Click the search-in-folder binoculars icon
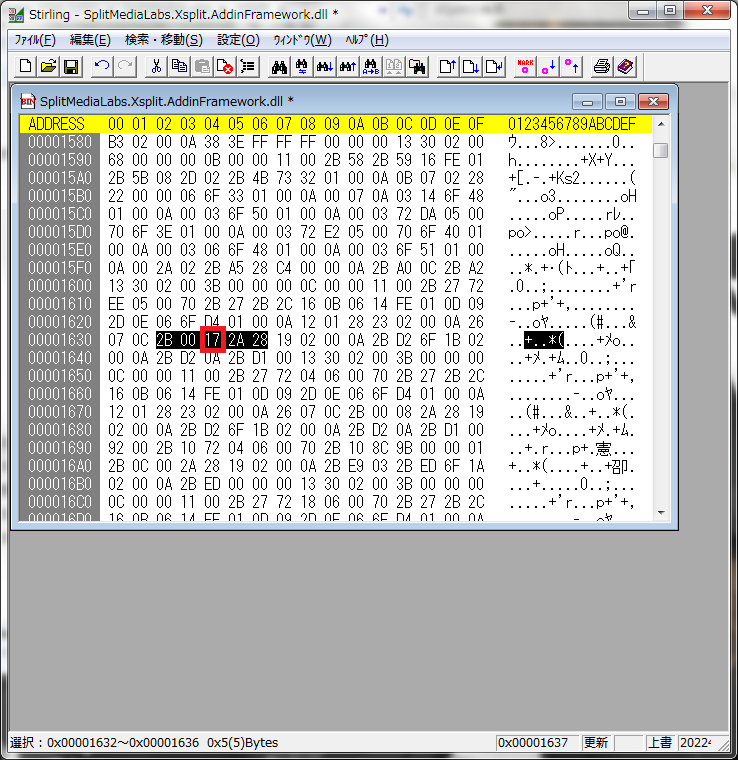738x760 pixels. tap(417, 66)
